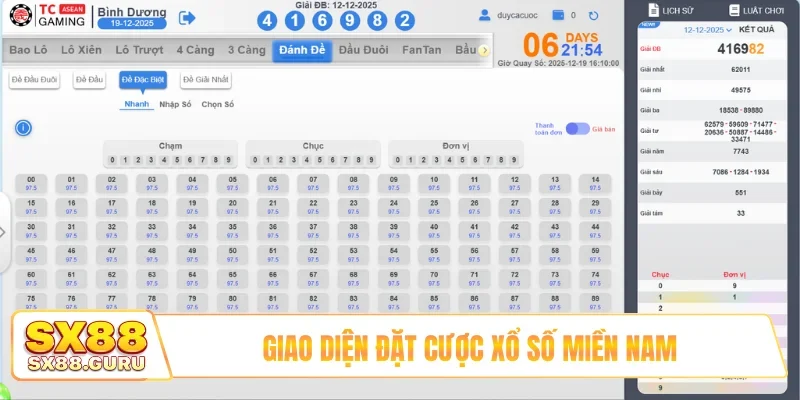Select digit 7 in the Chục filter

[x=345, y=160]
